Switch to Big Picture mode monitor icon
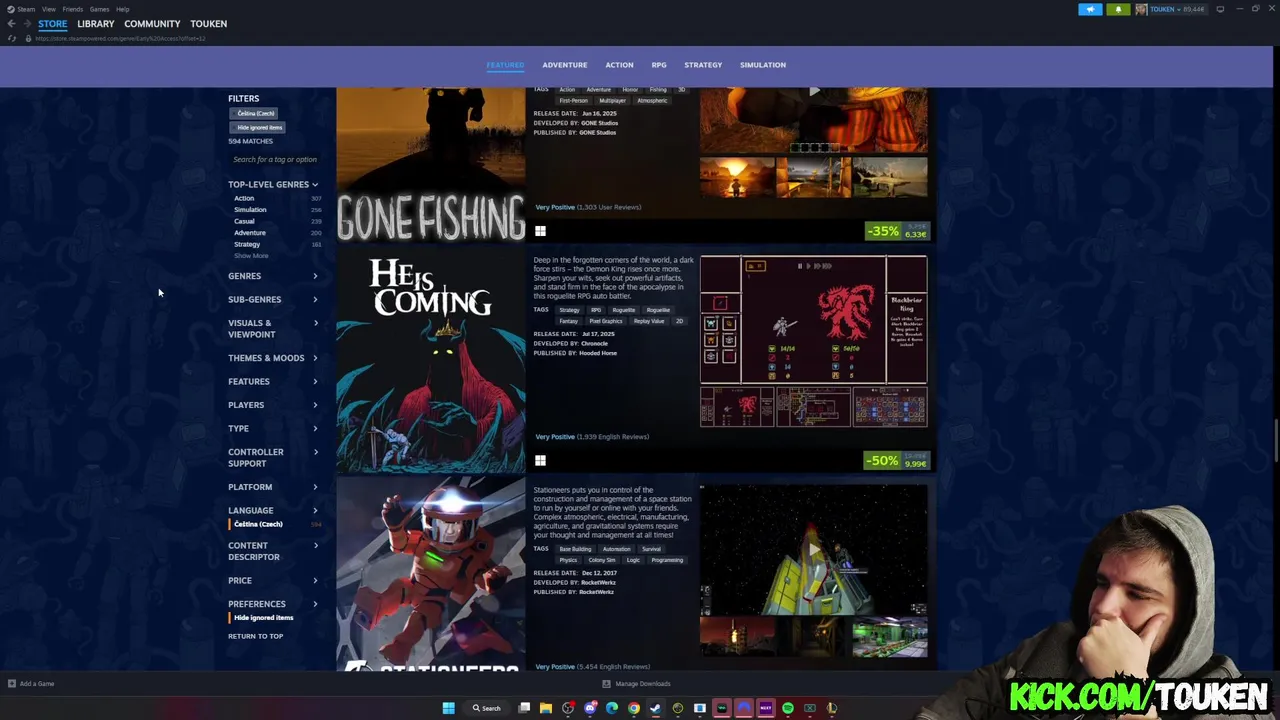The height and width of the screenshot is (720, 1280). click(x=1220, y=9)
